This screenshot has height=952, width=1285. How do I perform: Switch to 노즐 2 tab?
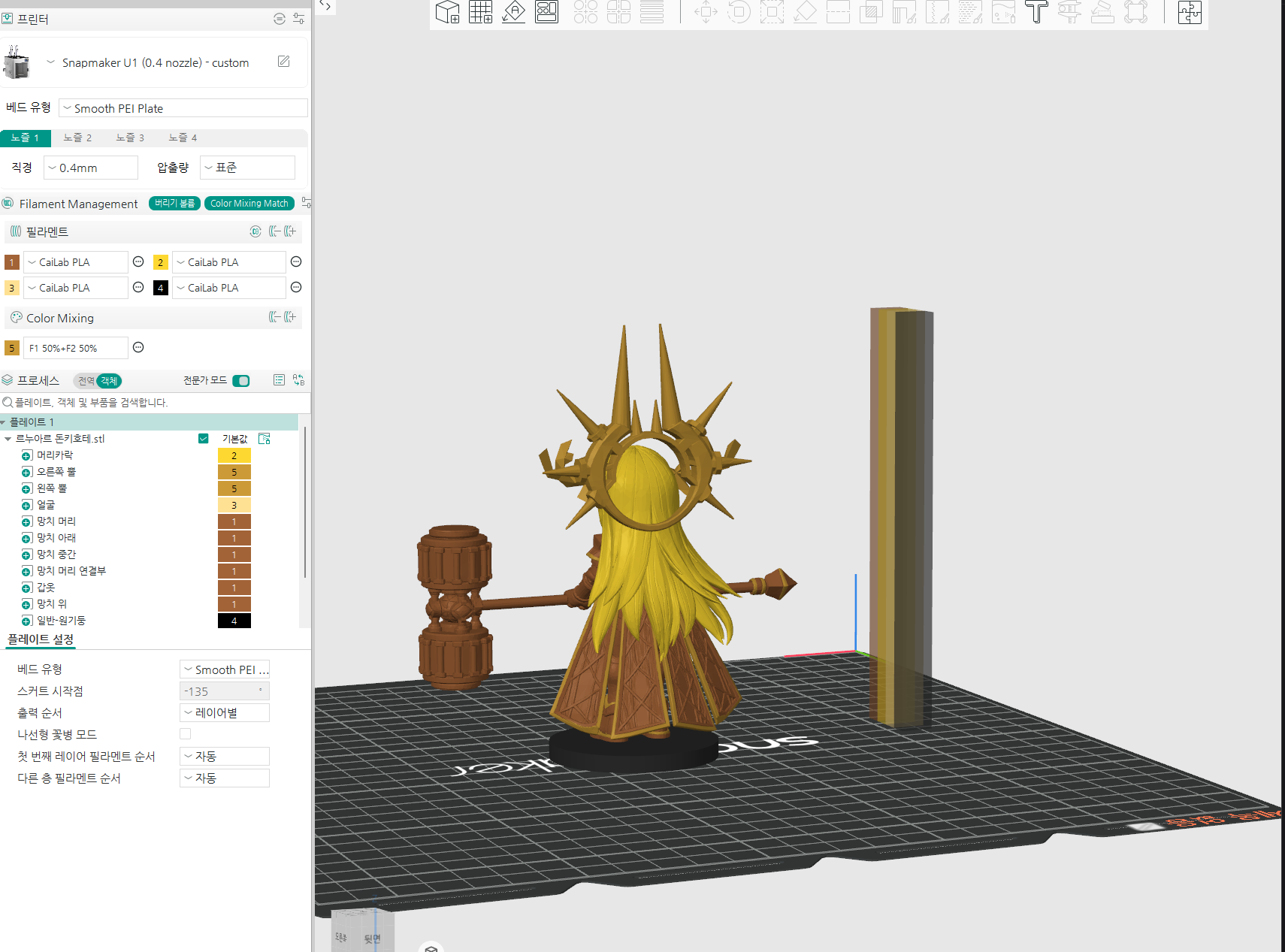point(77,138)
